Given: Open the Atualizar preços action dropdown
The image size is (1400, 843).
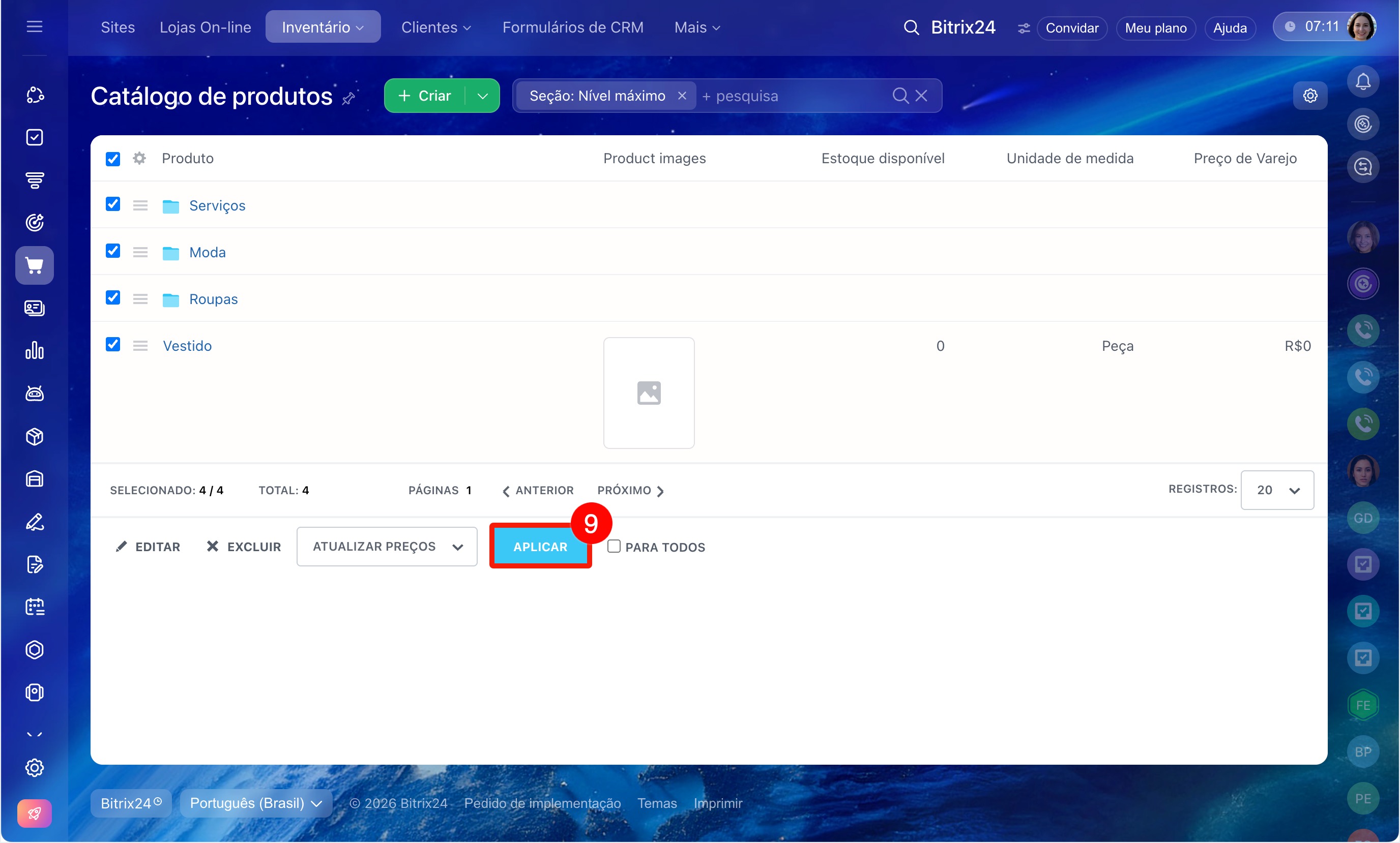Looking at the screenshot, I should pos(386,547).
